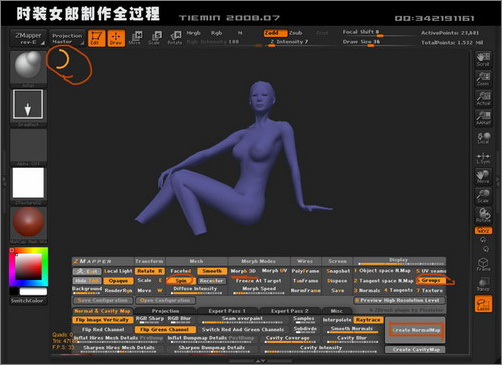502x365 pixels.
Task: Click Morph UV mode
Action: (x=275, y=271)
